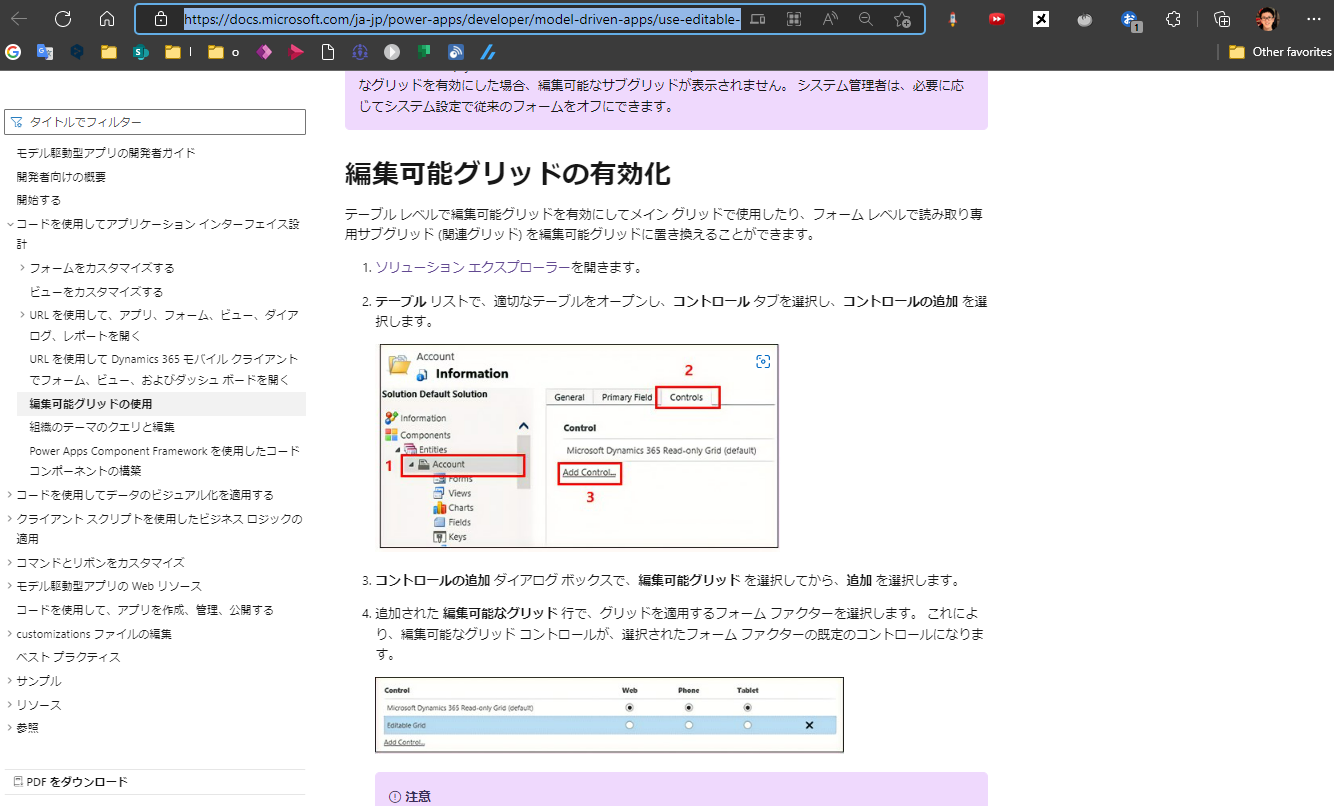Open the bookmark folder labeled o
Image resolution: width=1334 pixels, height=806 pixels.
223,52
